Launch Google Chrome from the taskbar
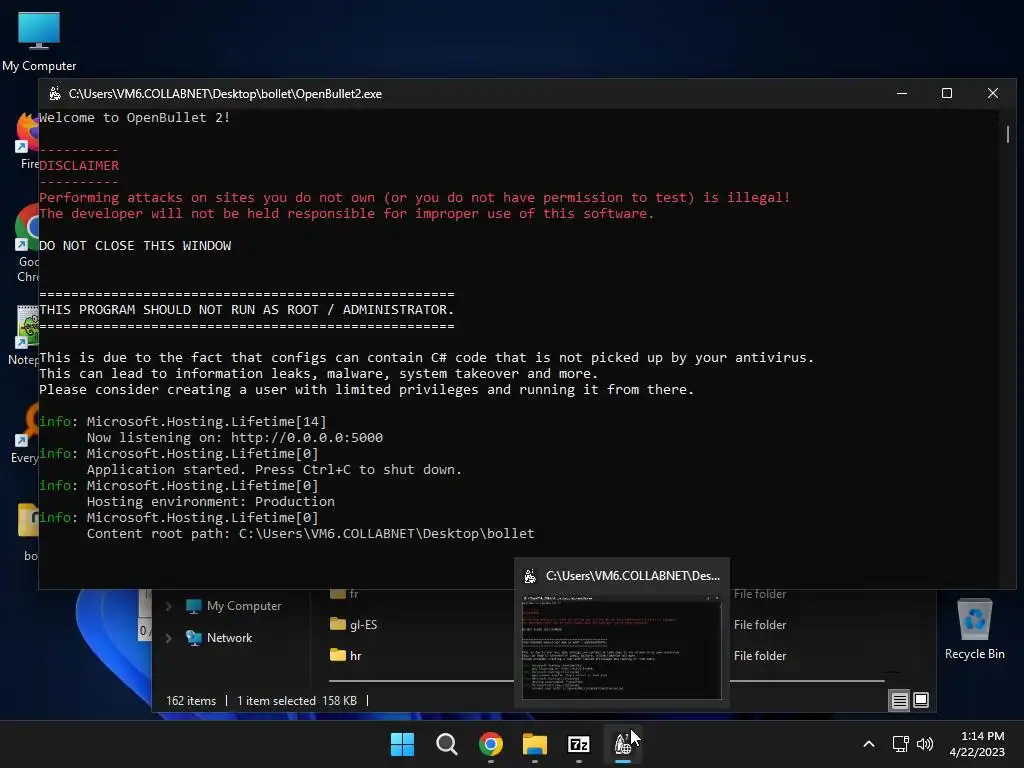The width and height of the screenshot is (1024, 768). 490,744
